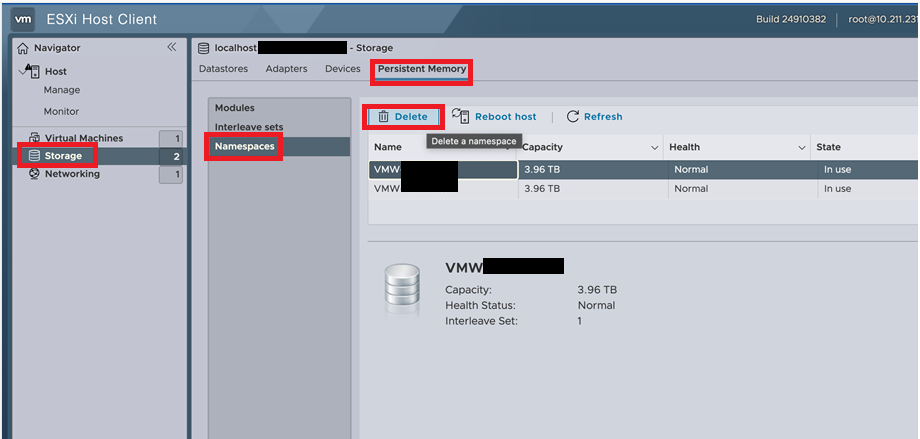Select Interleave sets in the side list
Screen dimensions: 920x439
(249, 127)
